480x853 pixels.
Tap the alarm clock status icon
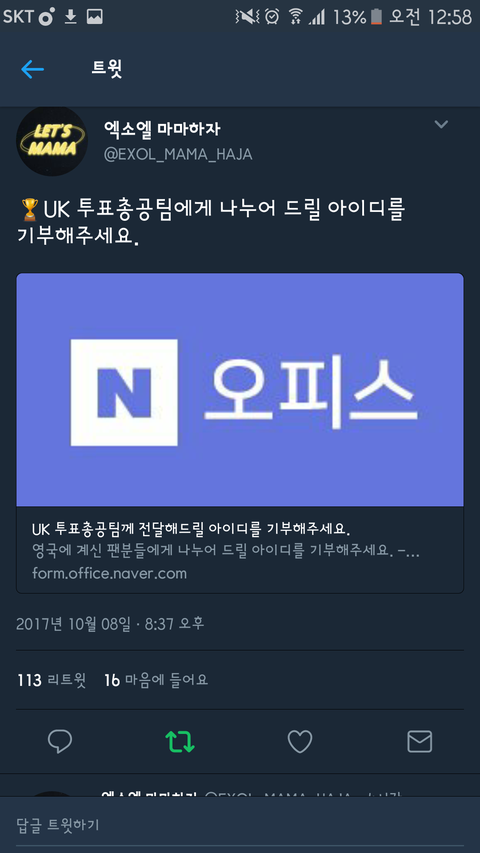272,17
